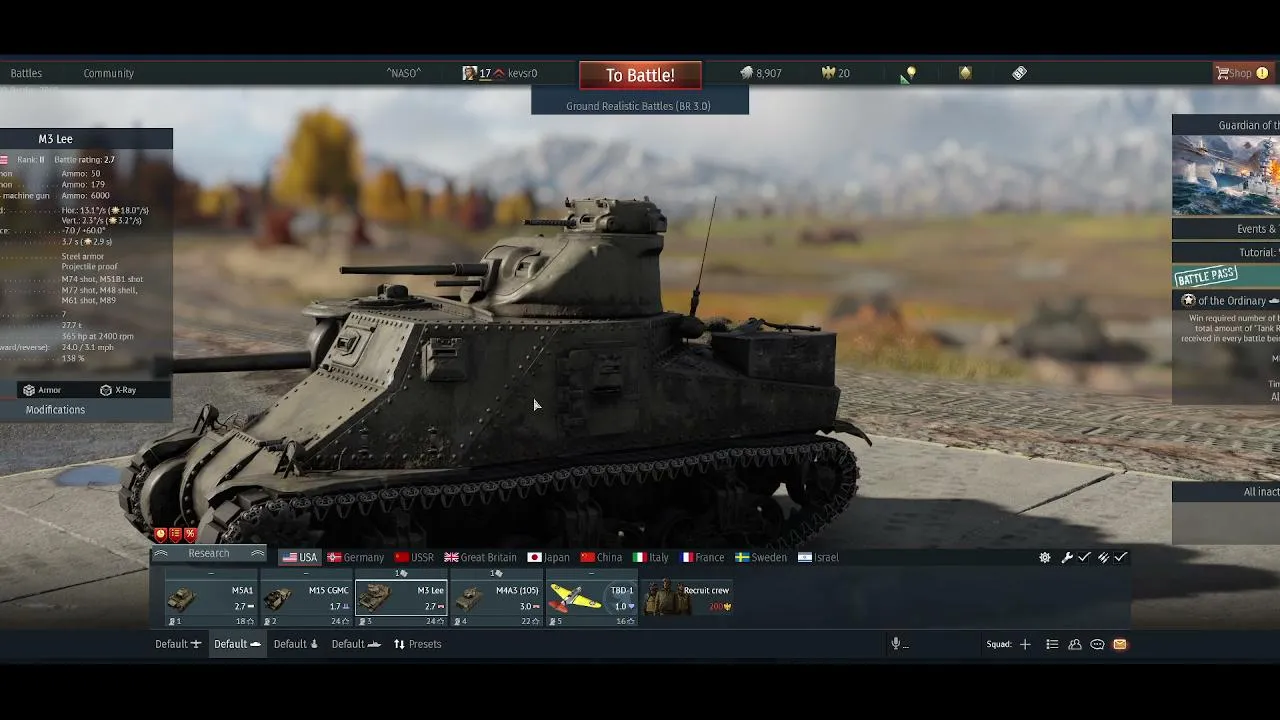Click the China flag icon
Viewport: 1280px width, 720px height.
(x=587, y=558)
